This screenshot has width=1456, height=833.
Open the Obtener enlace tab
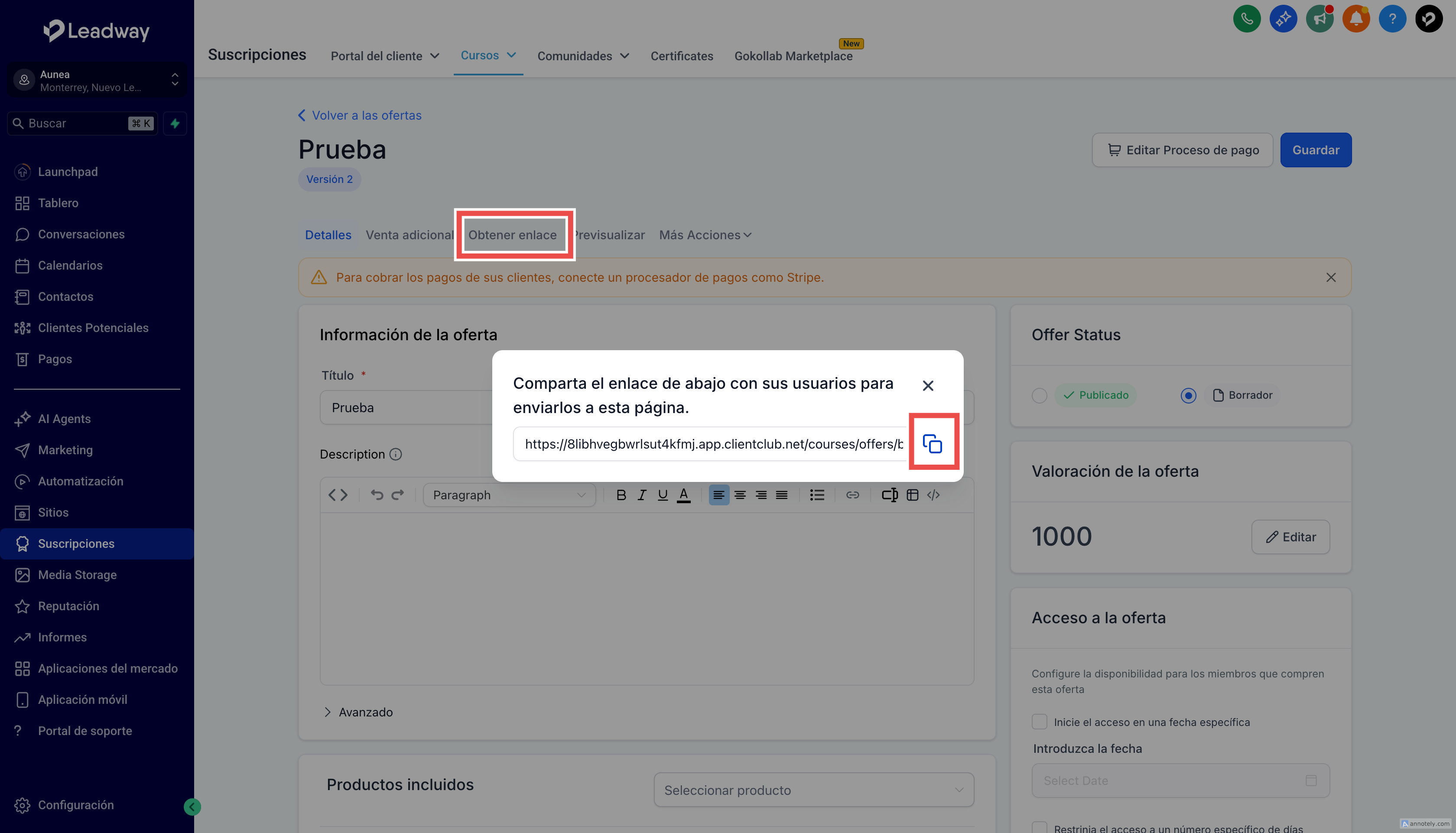click(x=512, y=235)
